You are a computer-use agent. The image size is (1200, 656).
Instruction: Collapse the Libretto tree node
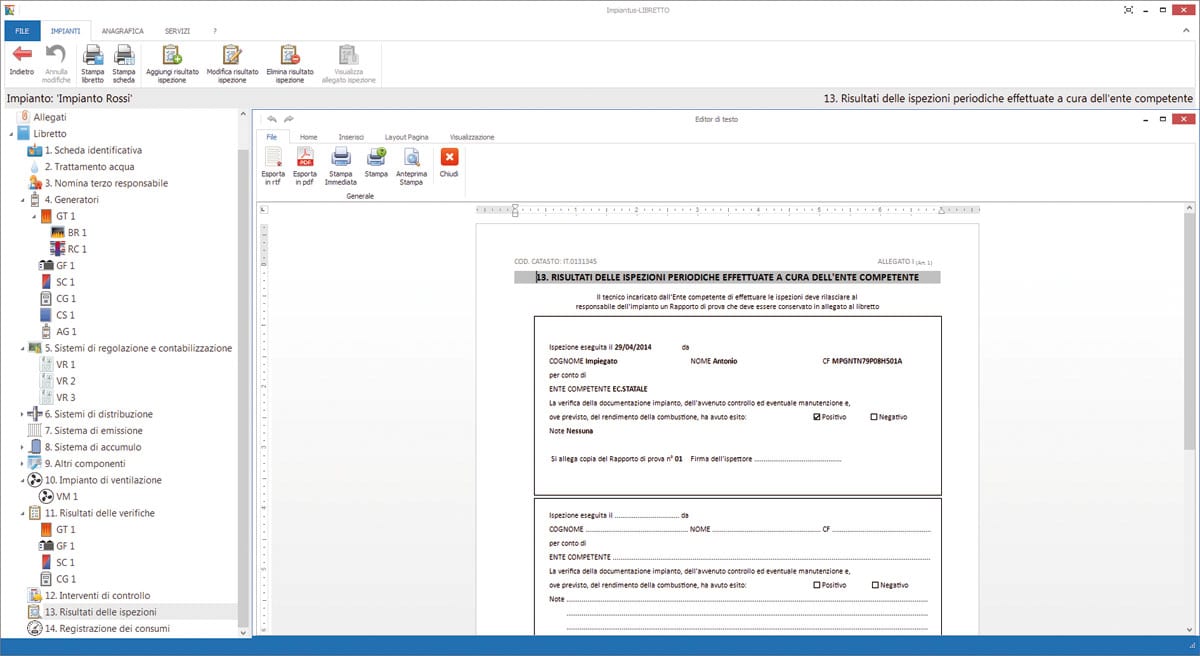pos(11,133)
